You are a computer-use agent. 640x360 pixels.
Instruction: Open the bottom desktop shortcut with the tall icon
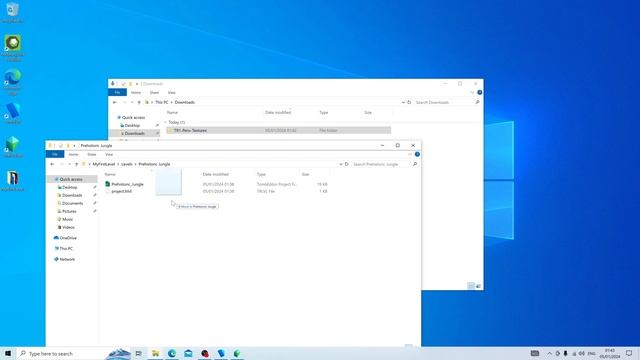pyautogui.click(x=12, y=181)
